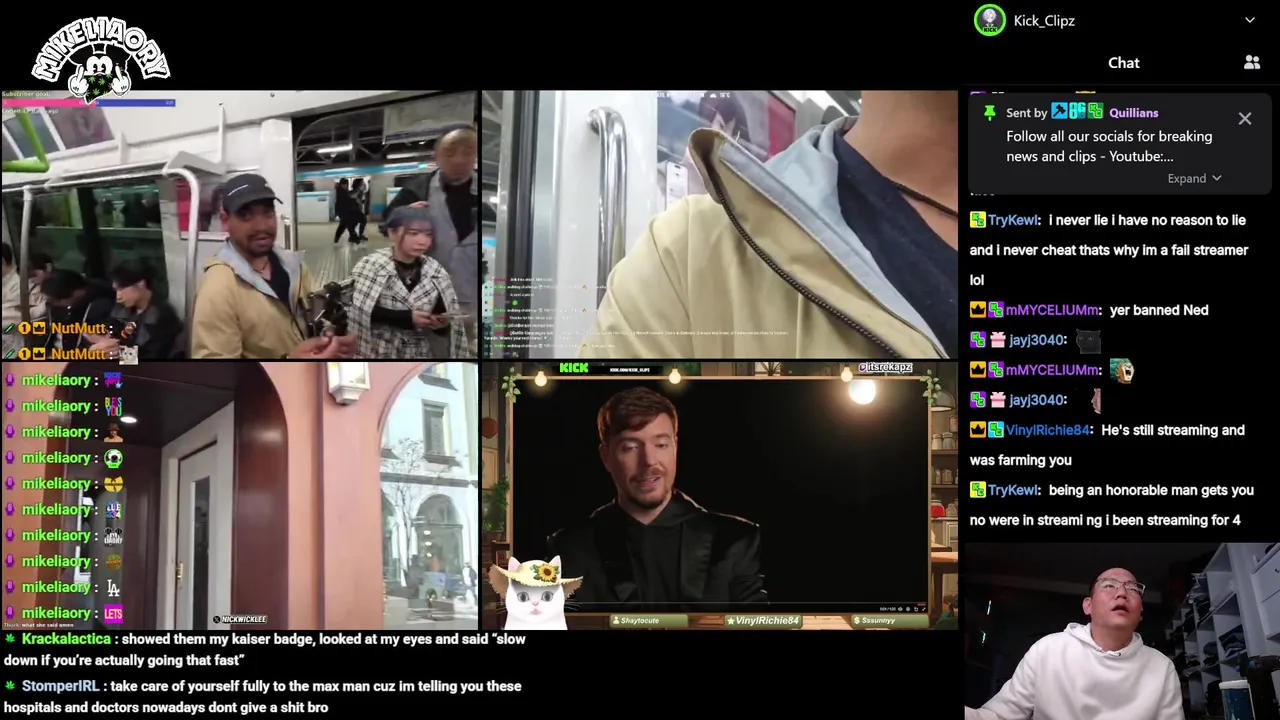The height and width of the screenshot is (720, 1280).
Task: Click the webcam overlay of man in white hoodie
Action: click(1122, 631)
